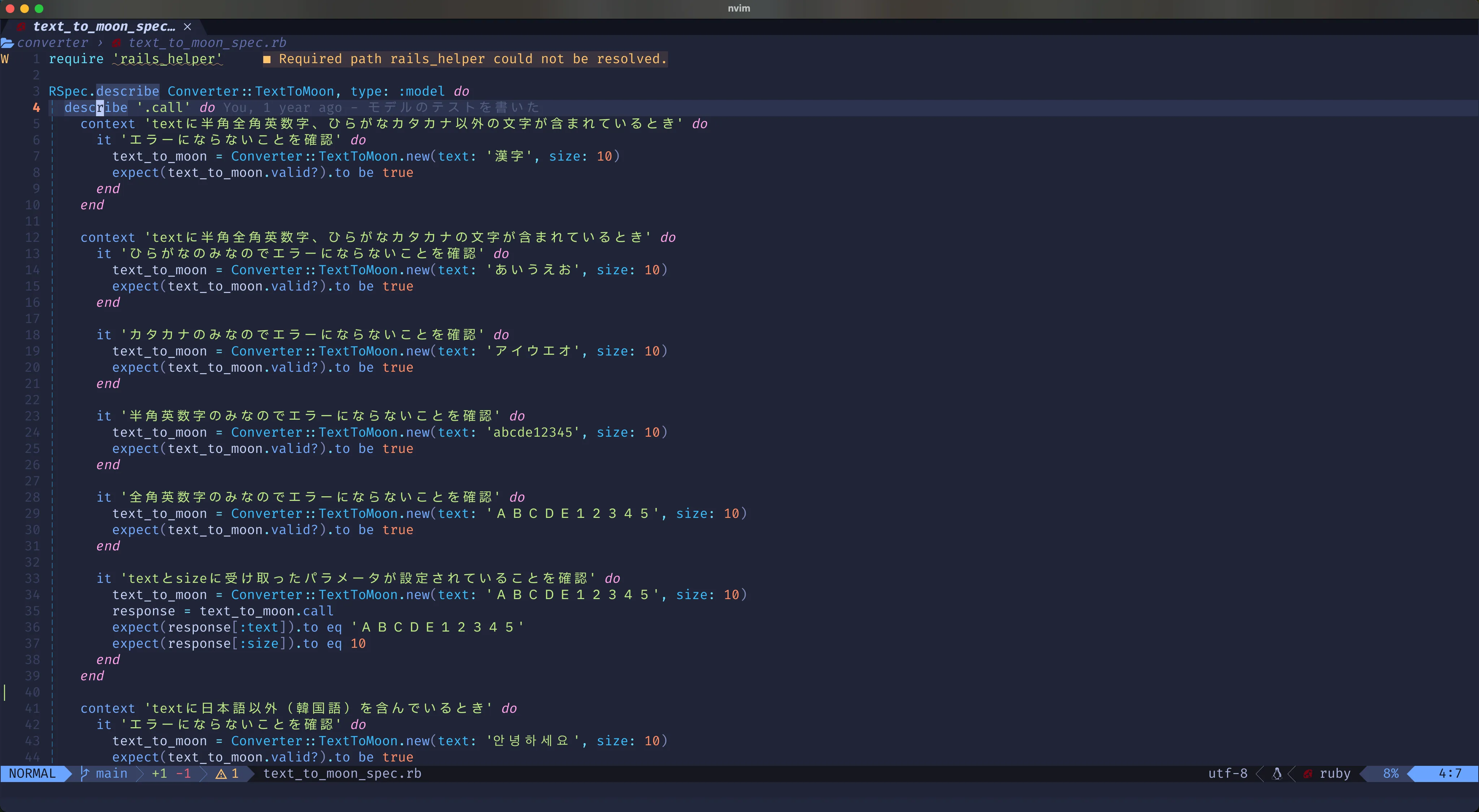Click the orange square diagnostic marker
This screenshot has width=1479, height=812.
coord(267,59)
